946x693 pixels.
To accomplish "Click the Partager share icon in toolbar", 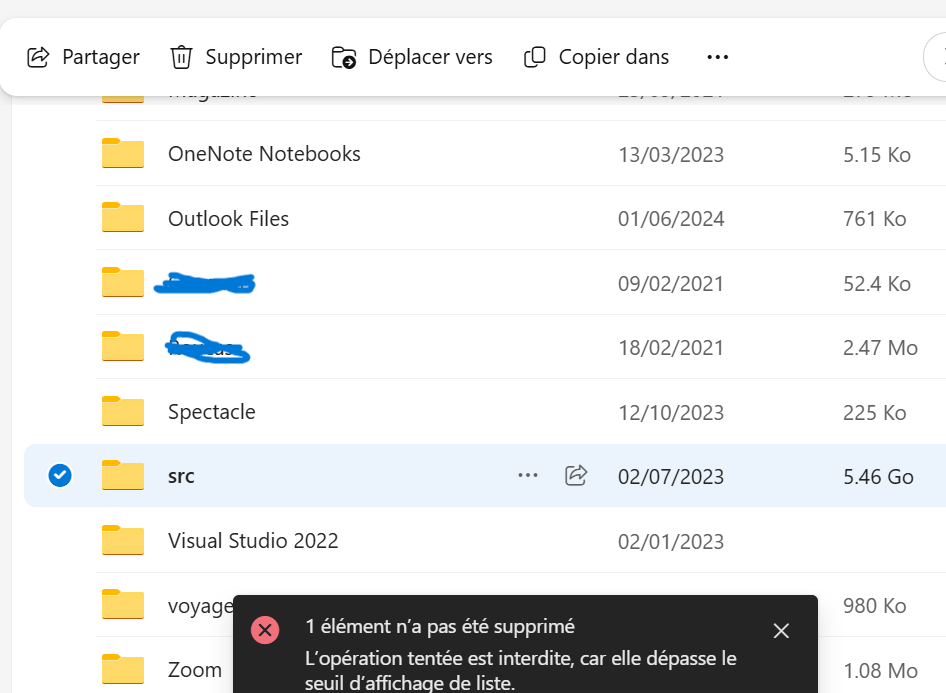I will coord(38,57).
